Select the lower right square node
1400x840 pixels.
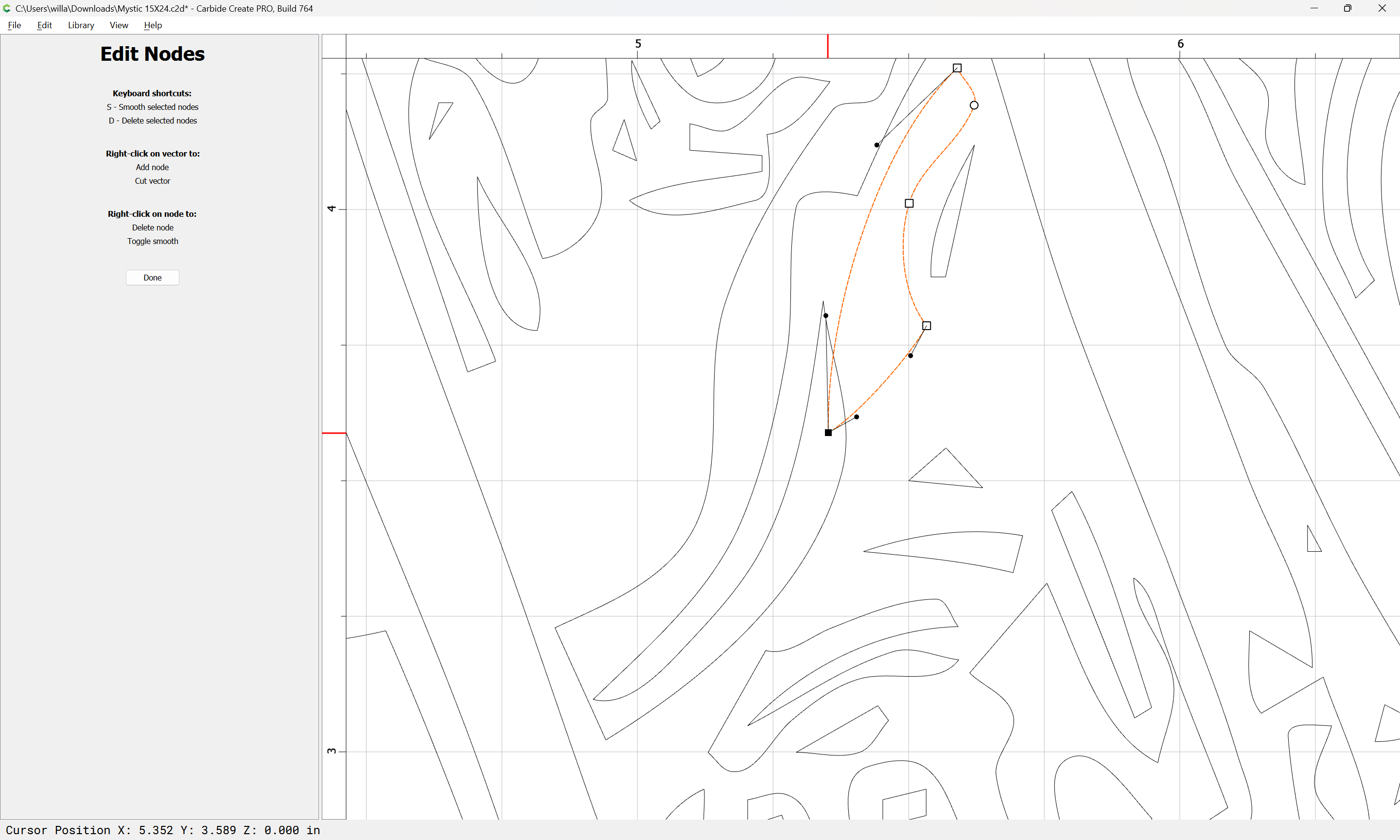(x=927, y=326)
